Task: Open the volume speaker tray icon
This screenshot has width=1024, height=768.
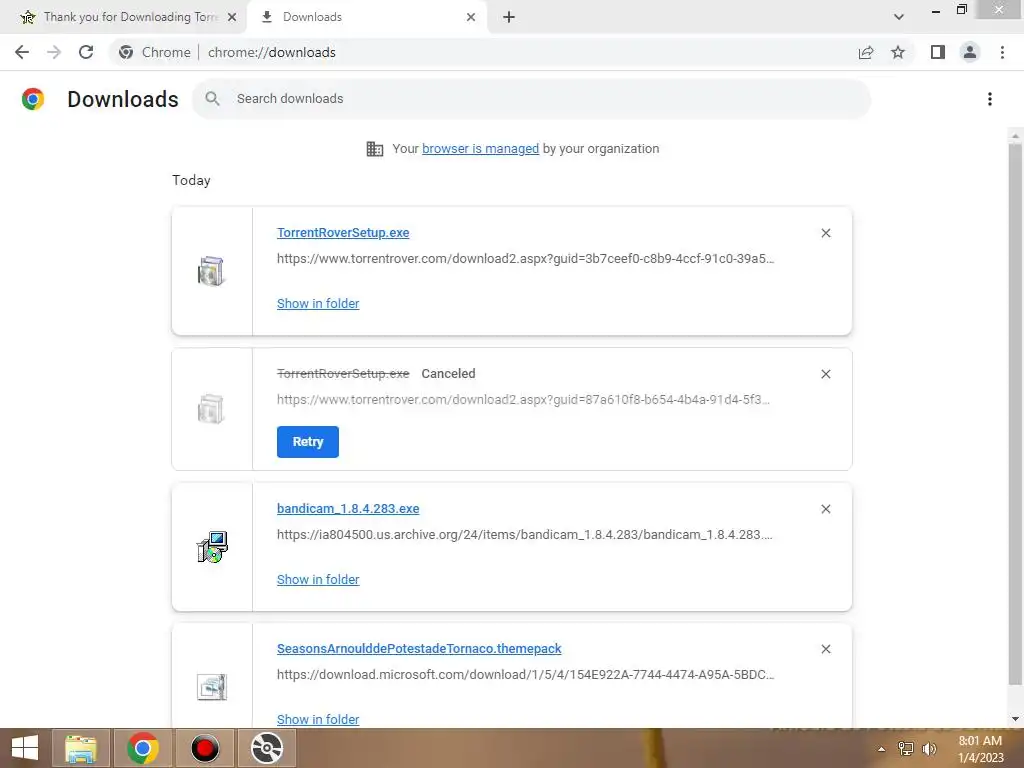Action: coord(929,749)
